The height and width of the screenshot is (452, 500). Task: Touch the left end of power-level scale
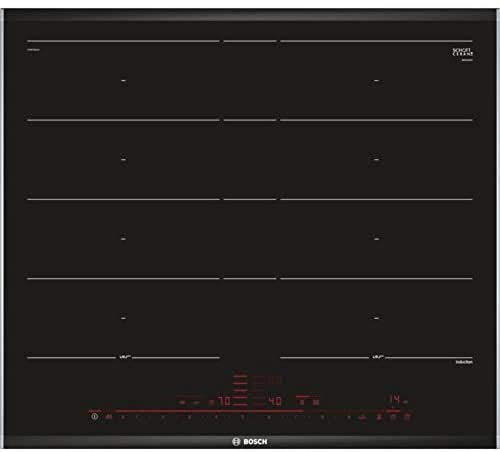(123, 417)
